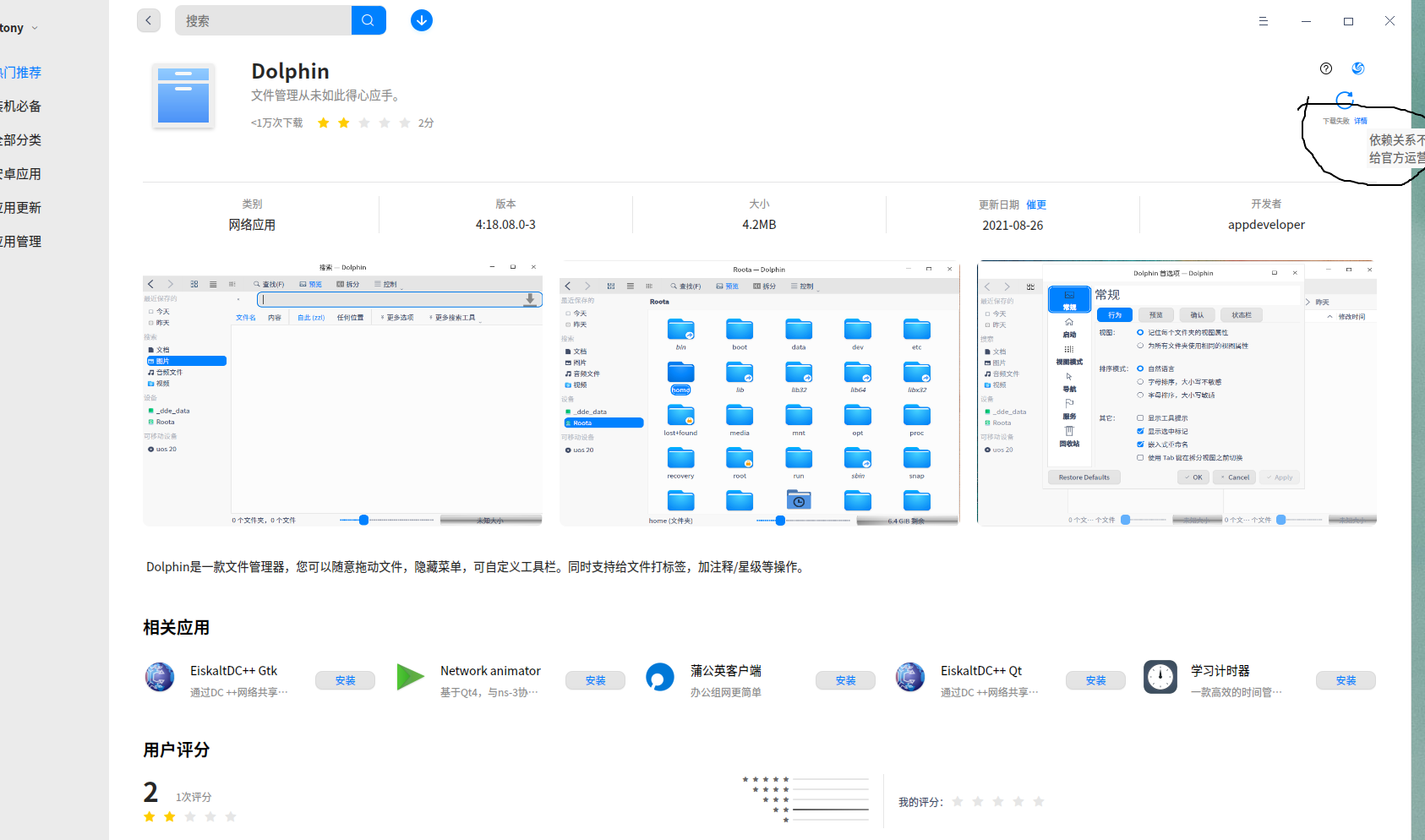This screenshot has width=1425, height=840.
Task: Click the blue swirl icon beside the help icon
Action: click(x=1358, y=68)
